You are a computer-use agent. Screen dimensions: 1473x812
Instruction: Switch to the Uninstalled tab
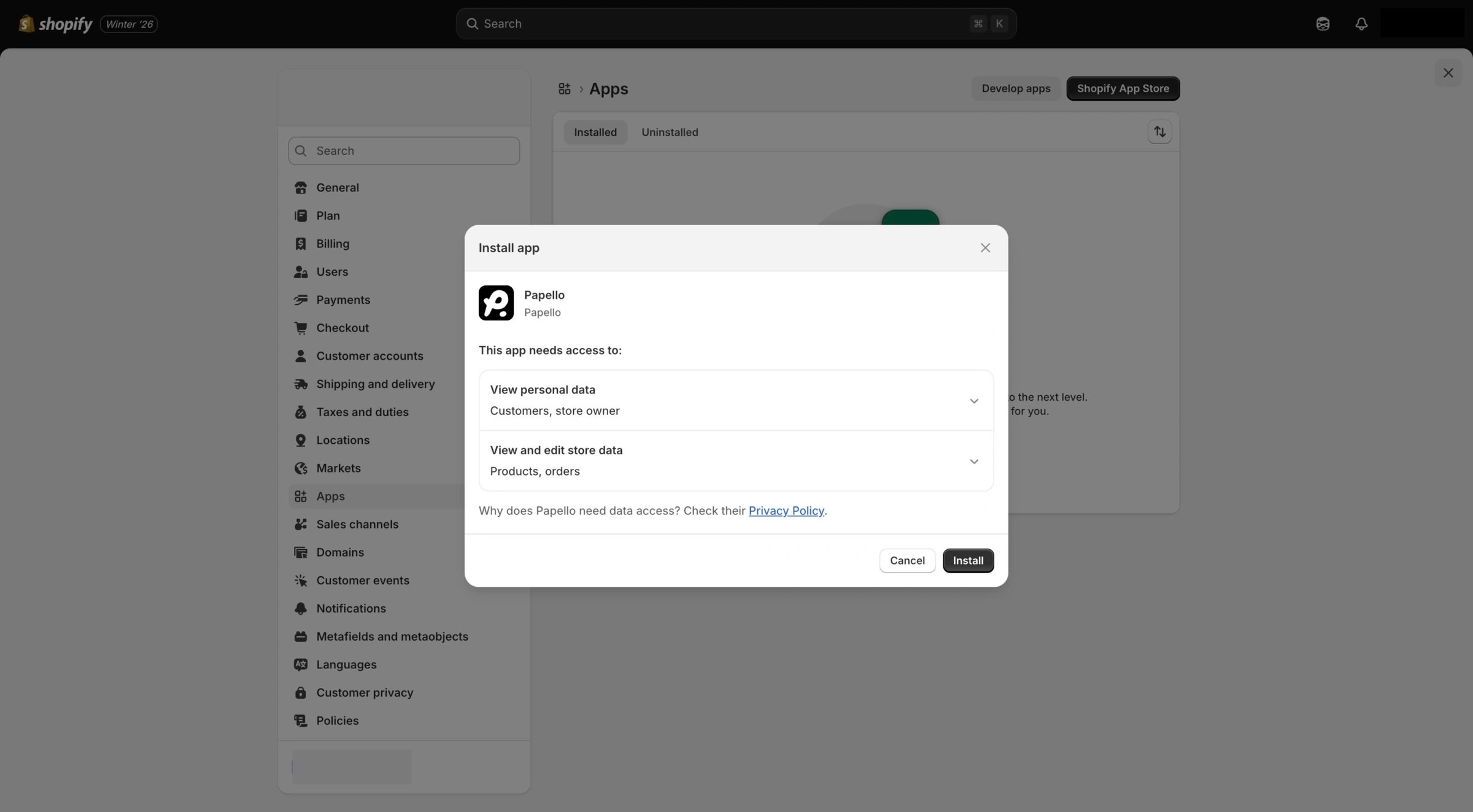tap(670, 132)
